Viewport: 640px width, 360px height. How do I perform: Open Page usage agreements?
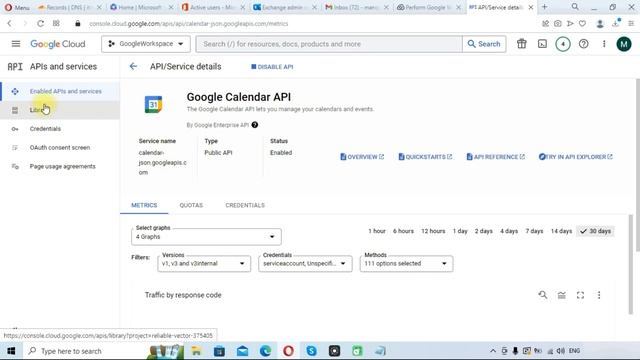60,166
